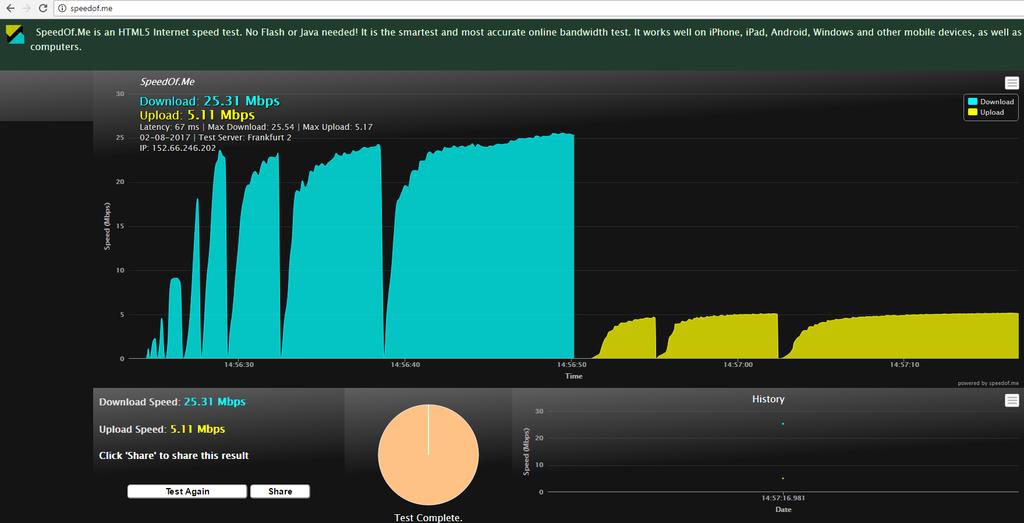Click the 'SpeedOf.Me' chart title
The height and width of the screenshot is (523, 1024).
167,82
